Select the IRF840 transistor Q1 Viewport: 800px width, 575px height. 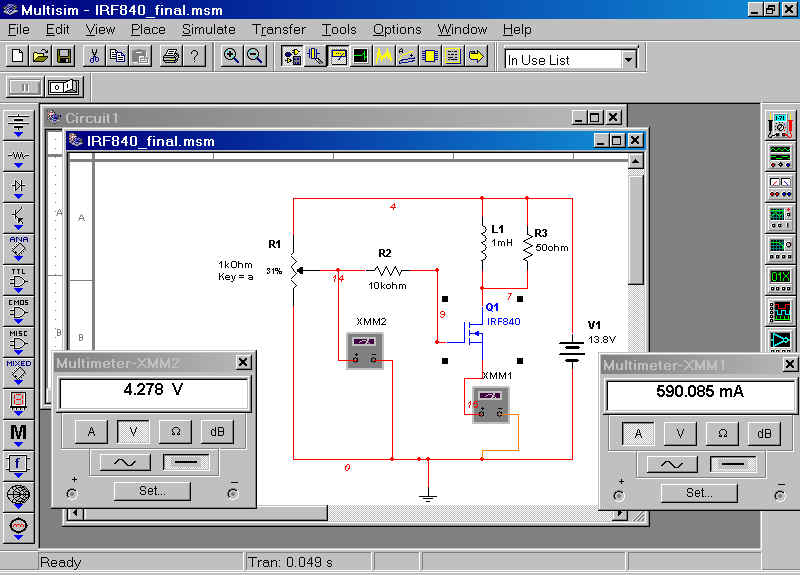pos(474,334)
